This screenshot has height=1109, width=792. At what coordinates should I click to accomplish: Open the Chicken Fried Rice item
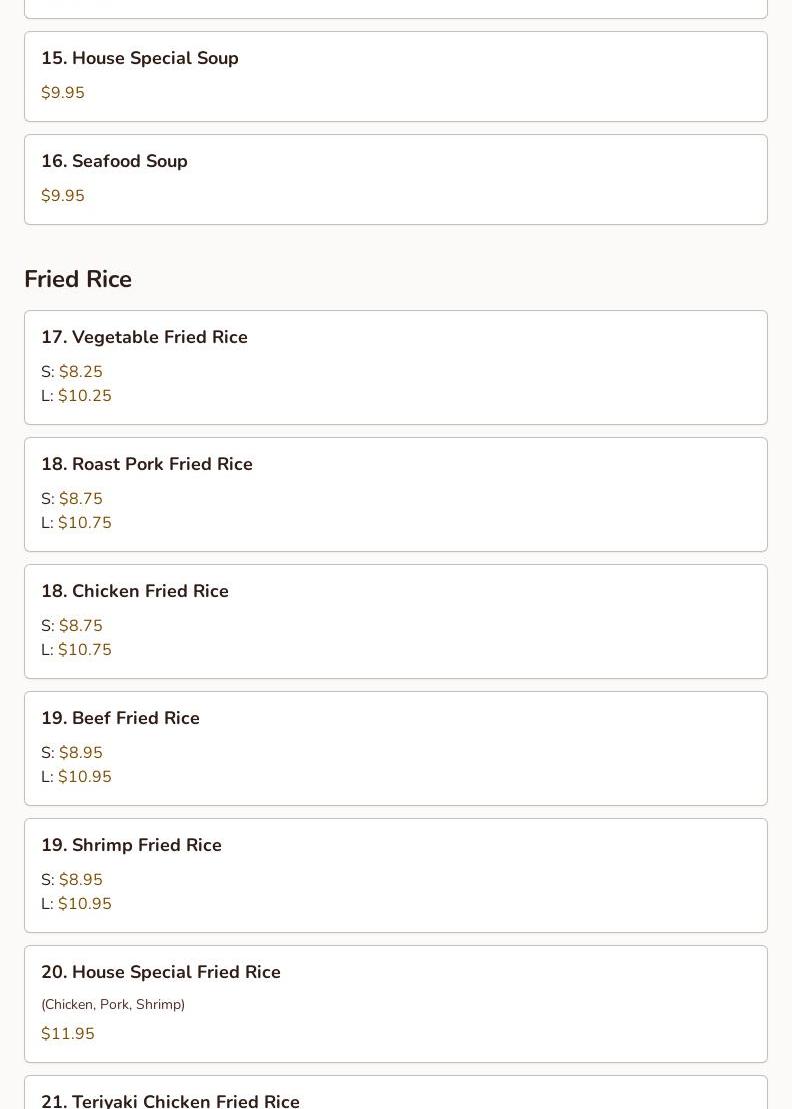pyautogui.click(x=135, y=591)
